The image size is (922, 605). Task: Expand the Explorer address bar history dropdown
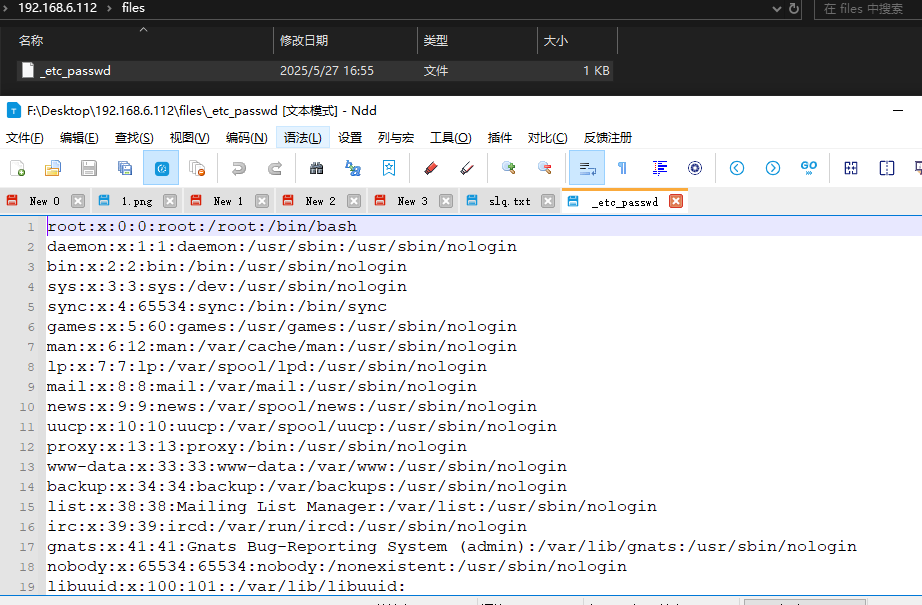point(776,8)
